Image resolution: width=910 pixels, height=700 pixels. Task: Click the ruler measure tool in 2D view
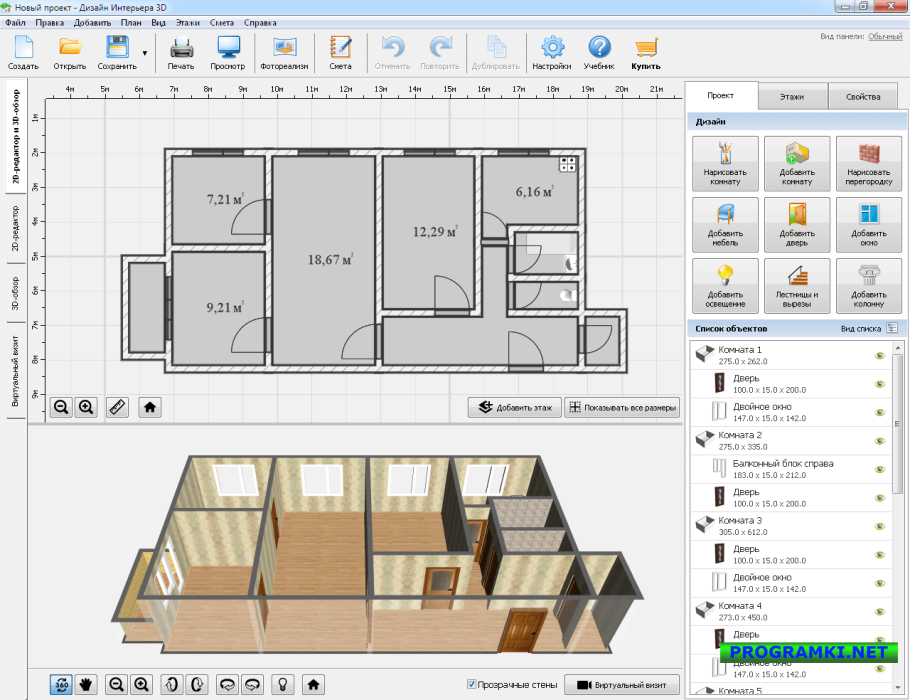coord(117,407)
